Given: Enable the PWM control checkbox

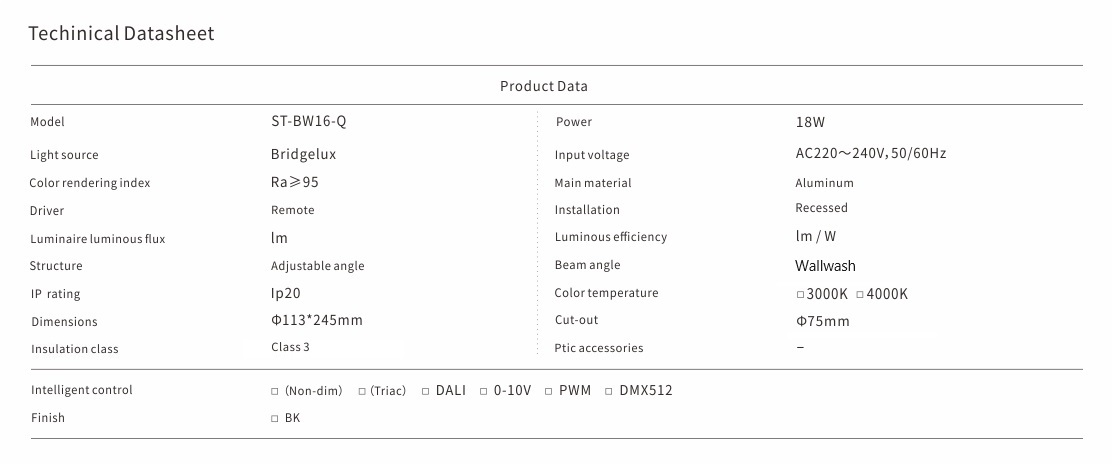Looking at the screenshot, I should pos(549,391).
